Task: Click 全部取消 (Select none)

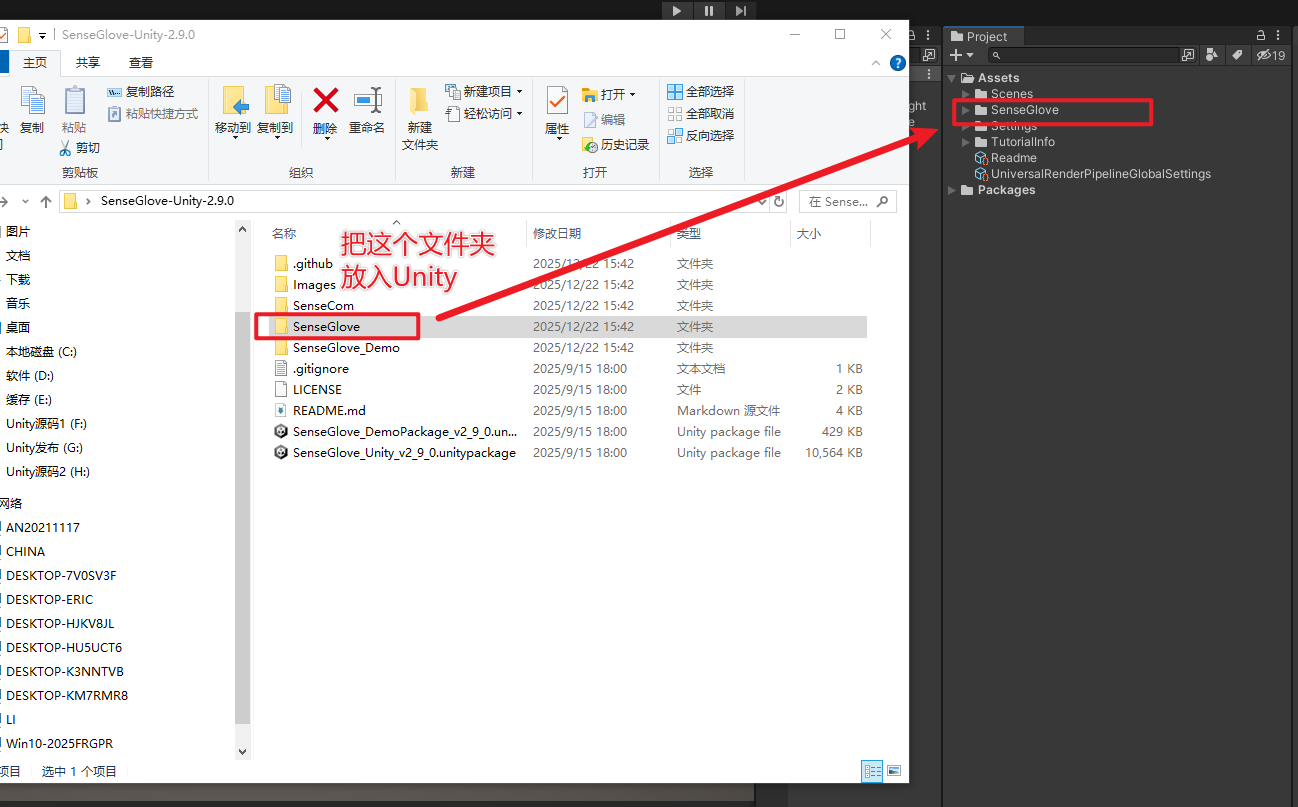Action: pos(700,113)
